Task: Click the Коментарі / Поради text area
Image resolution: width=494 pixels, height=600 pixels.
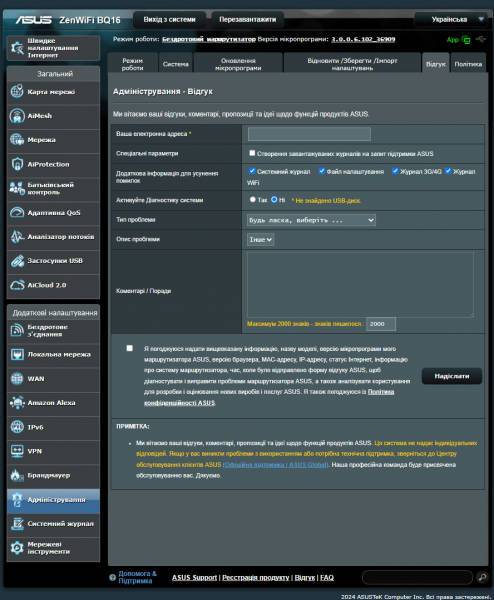Action: point(360,284)
